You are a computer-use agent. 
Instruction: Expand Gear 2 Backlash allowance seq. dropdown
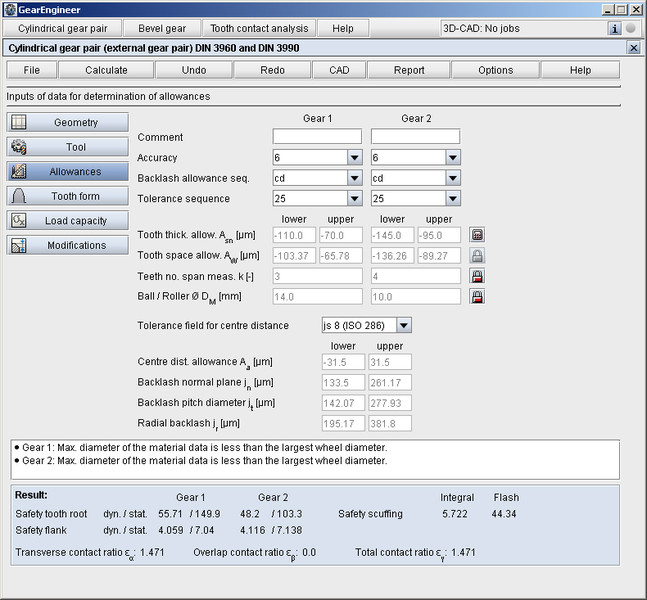[453, 178]
